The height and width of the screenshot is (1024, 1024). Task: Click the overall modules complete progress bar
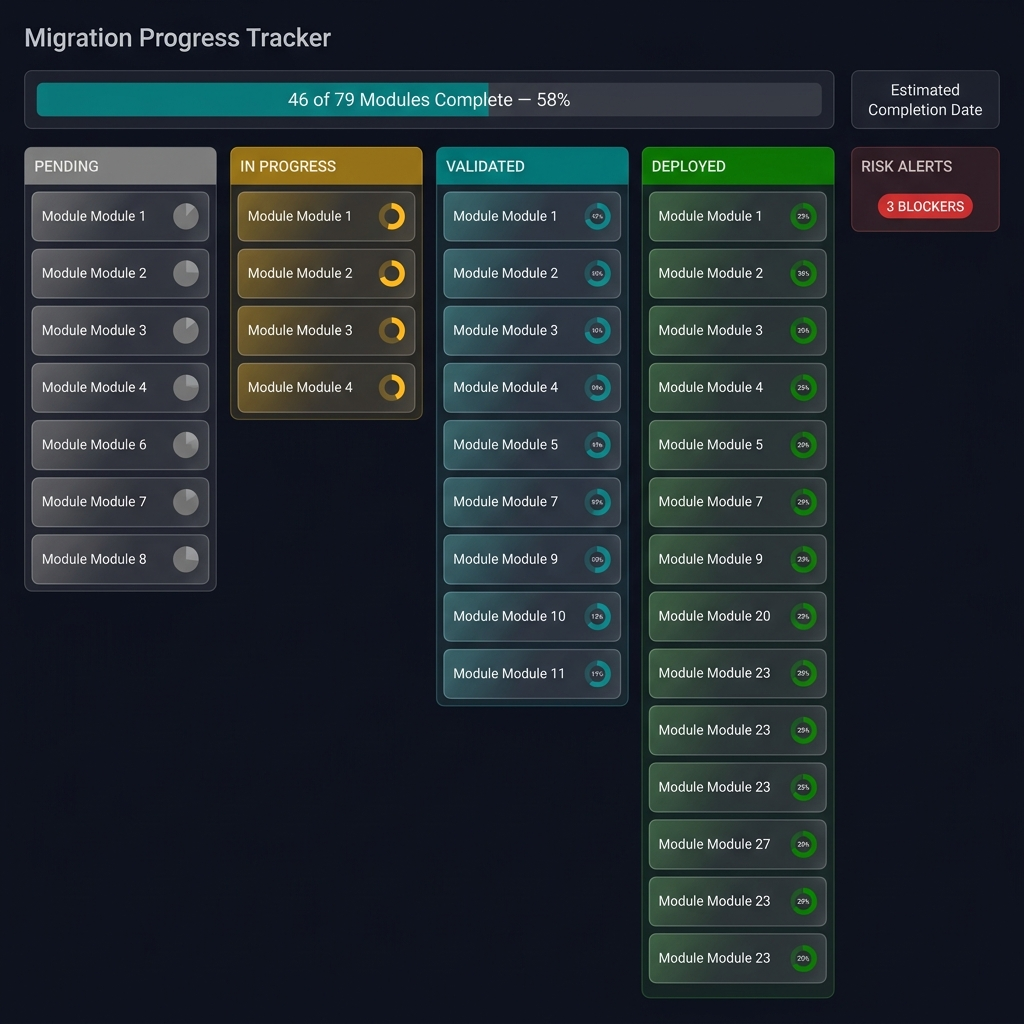click(429, 100)
